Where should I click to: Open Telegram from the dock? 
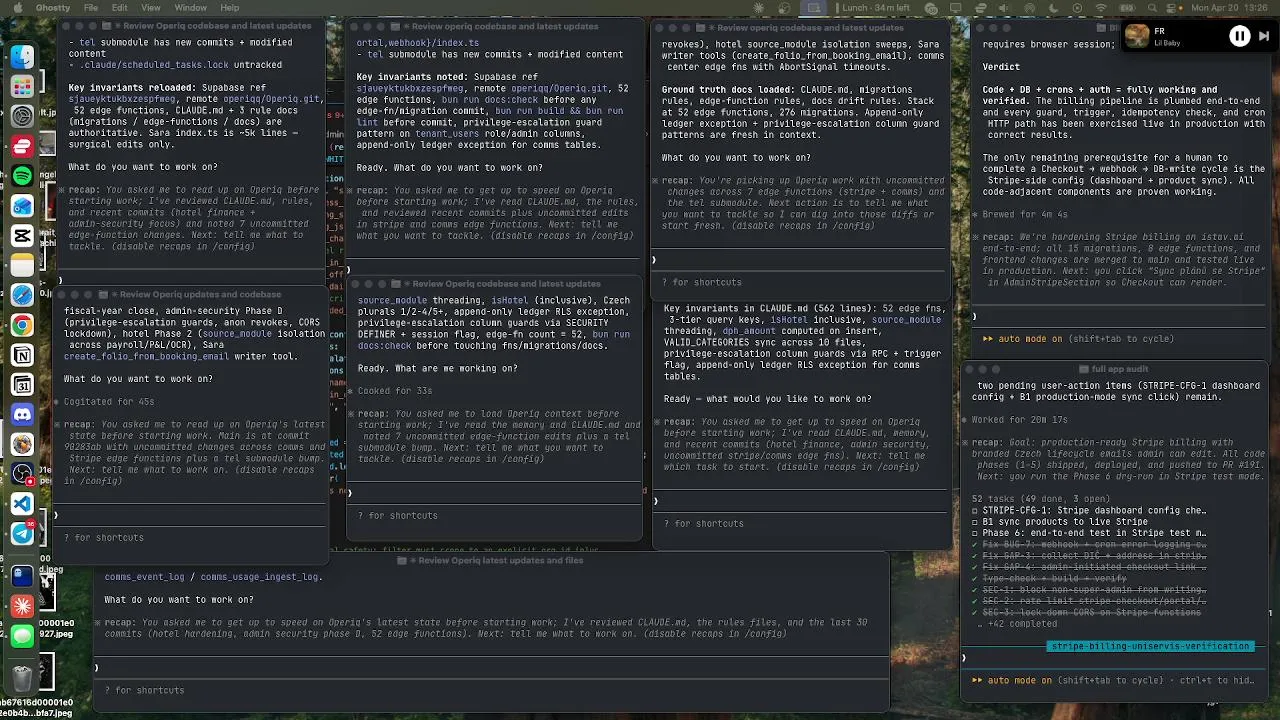22,533
